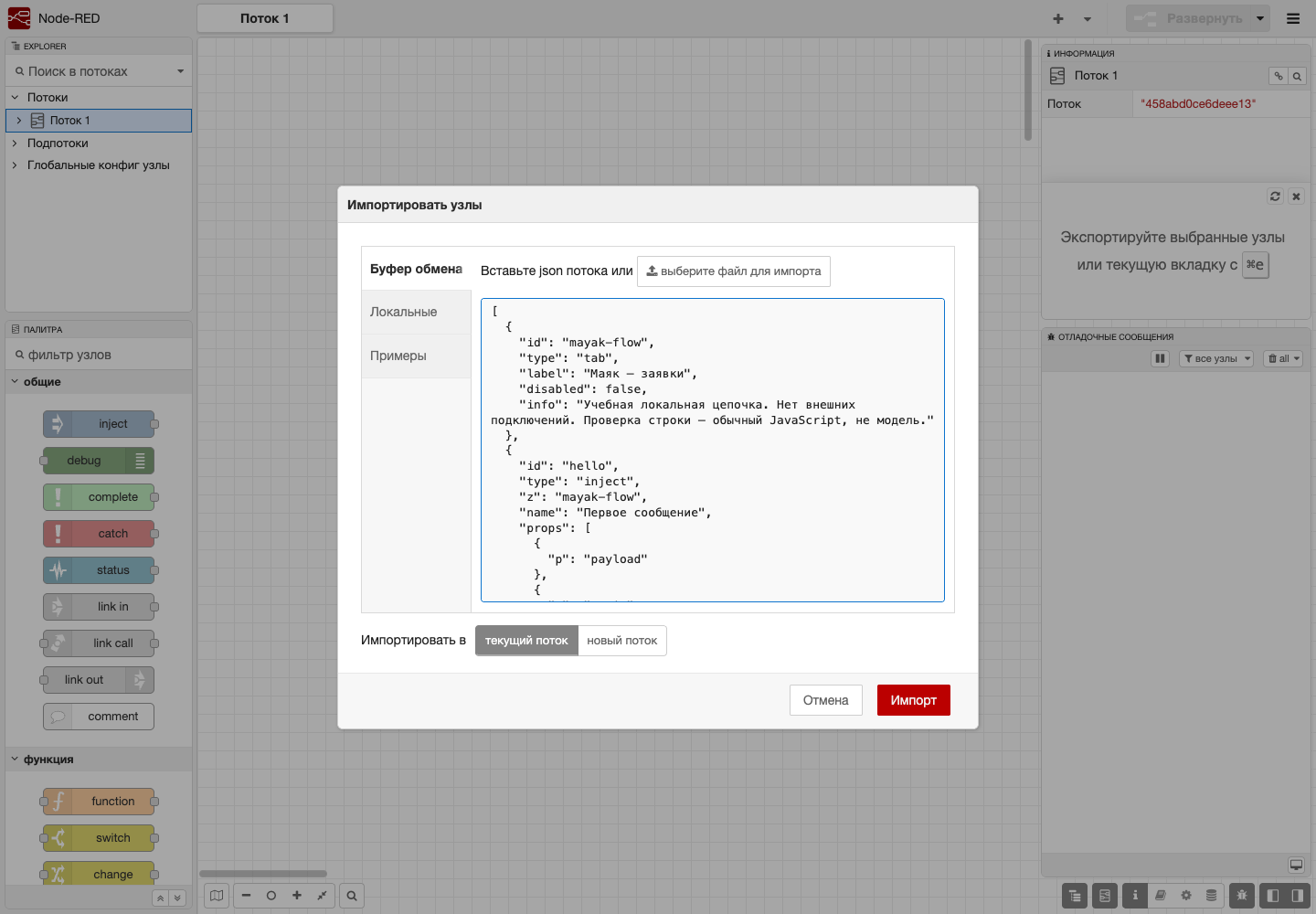
Task: Expand the Поток 1 tree item
Action: tap(19, 121)
